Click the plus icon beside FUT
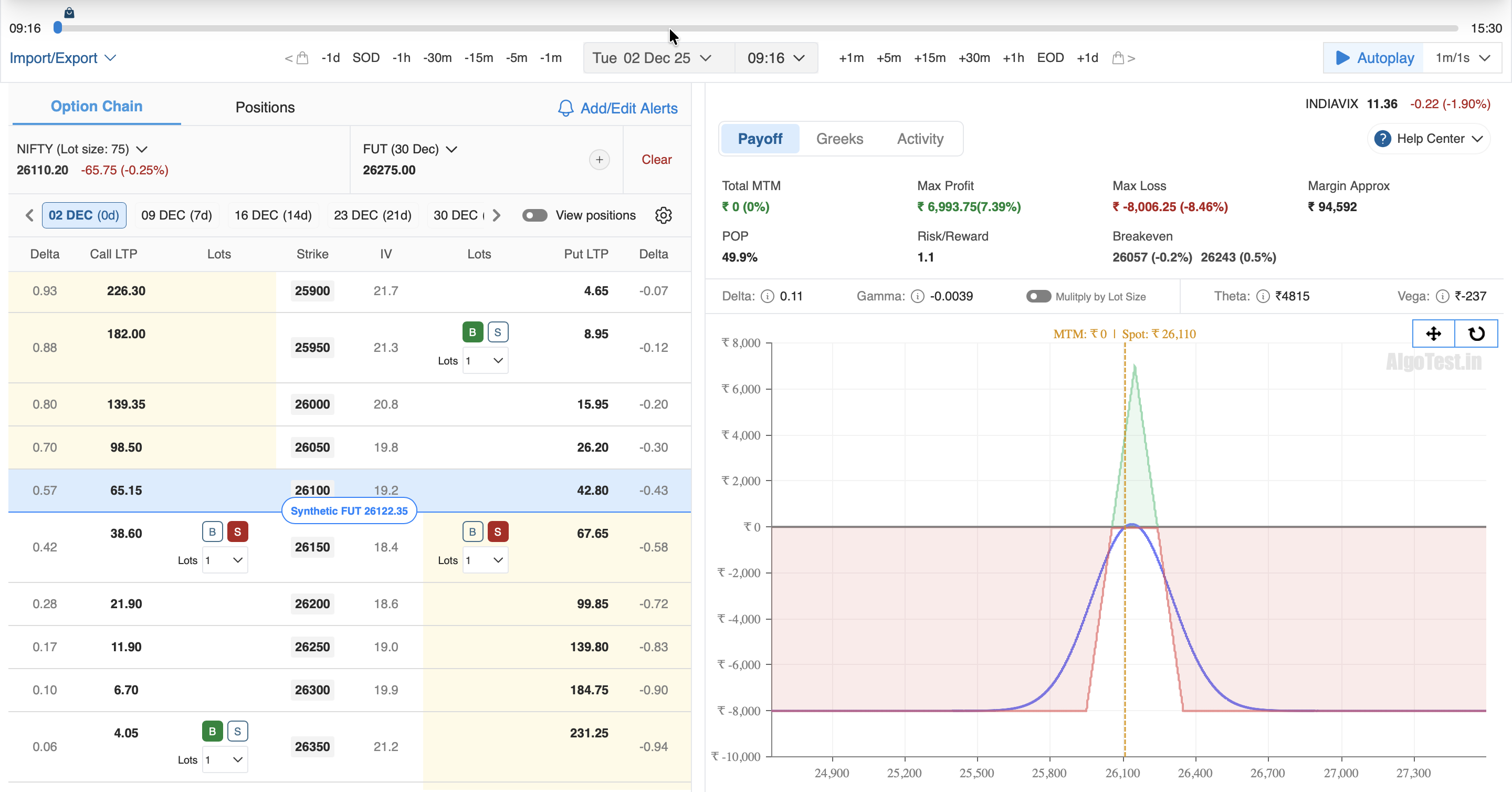1512x792 pixels. 598,159
